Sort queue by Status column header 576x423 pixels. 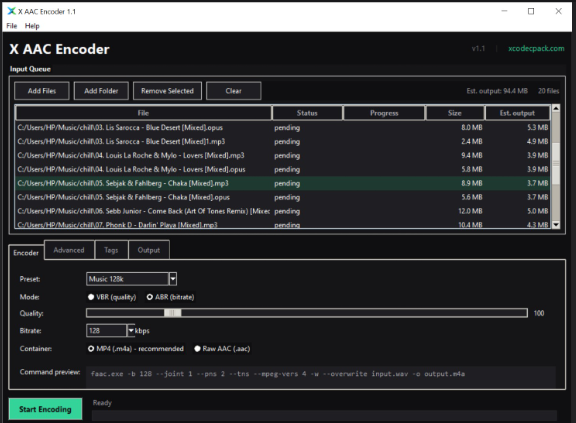307,113
